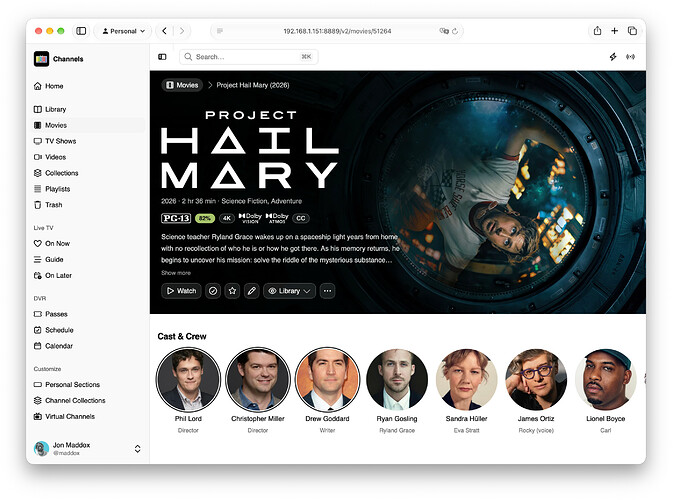Click the reader icon in the address bar

220,31
